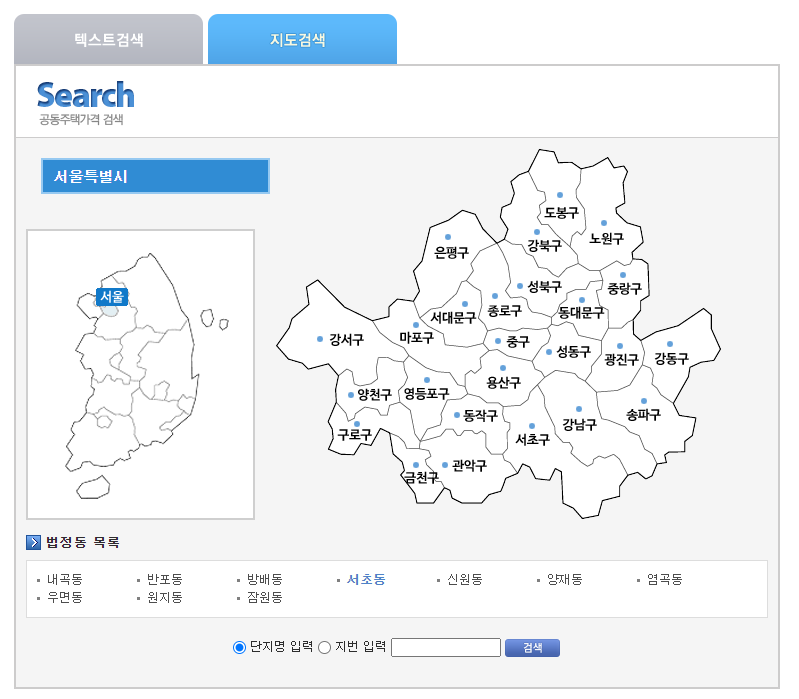Select the 지번 입력 radio button
This screenshot has height=699, width=799.
click(324, 648)
